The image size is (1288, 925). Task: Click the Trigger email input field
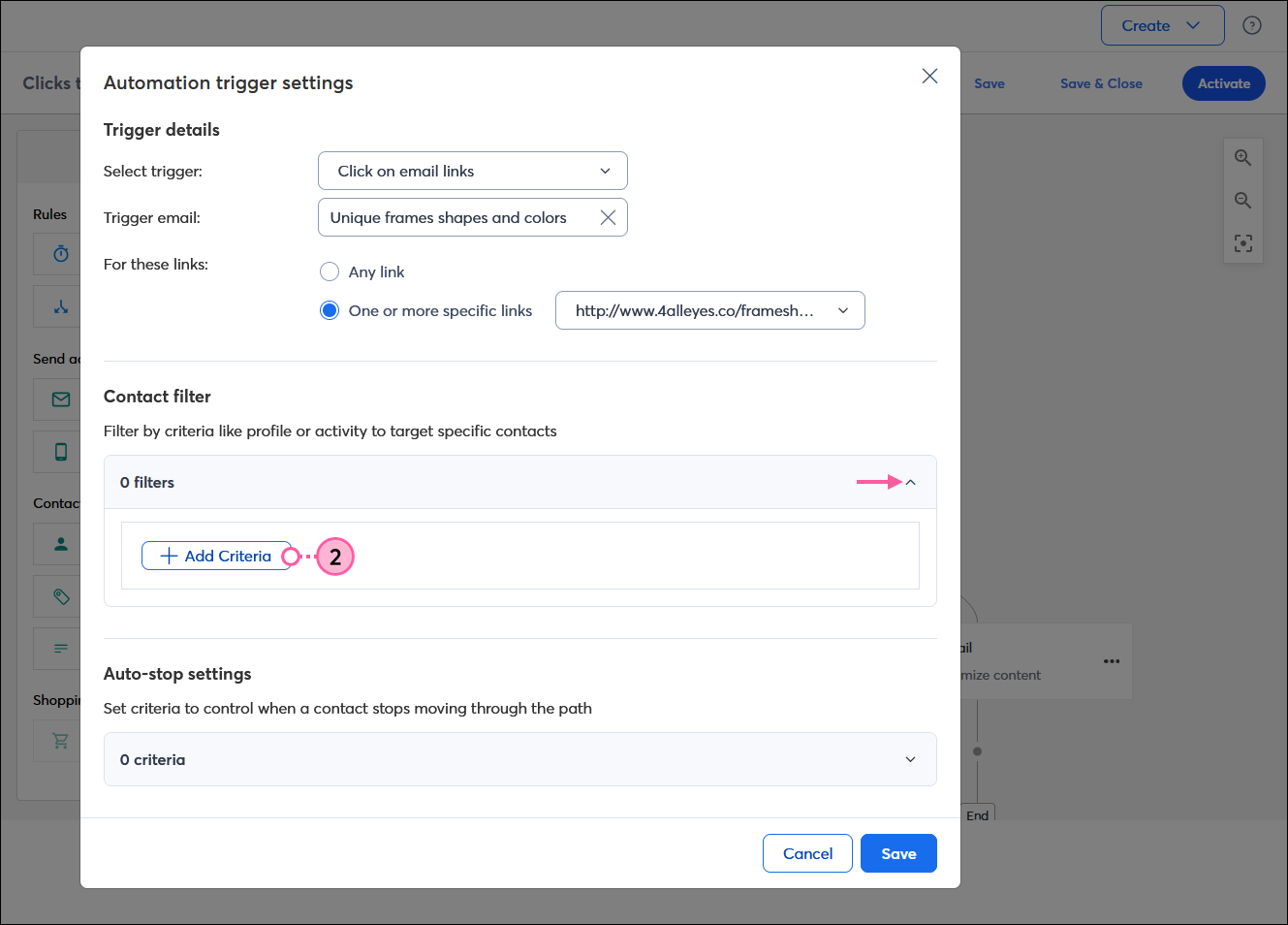[473, 217]
